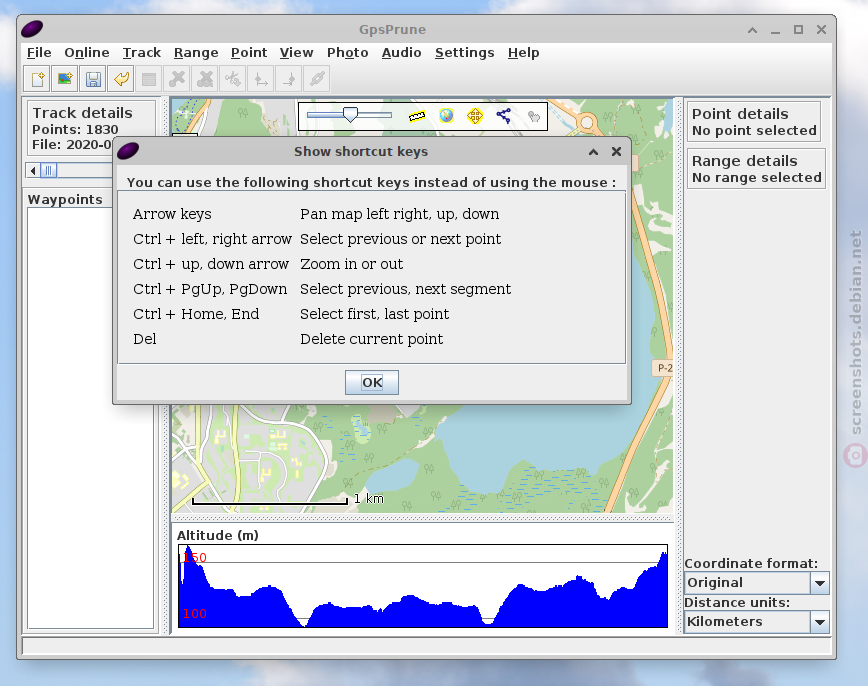This screenshot has height=686, width=868.
Task: Click the Connect photo to point icon
Action: [x=317, y=79]
